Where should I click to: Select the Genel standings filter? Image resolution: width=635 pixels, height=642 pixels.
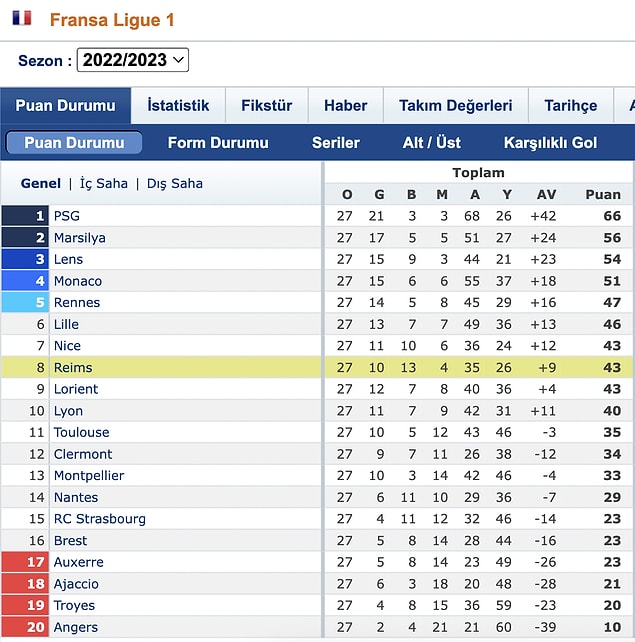coord(41,183)
